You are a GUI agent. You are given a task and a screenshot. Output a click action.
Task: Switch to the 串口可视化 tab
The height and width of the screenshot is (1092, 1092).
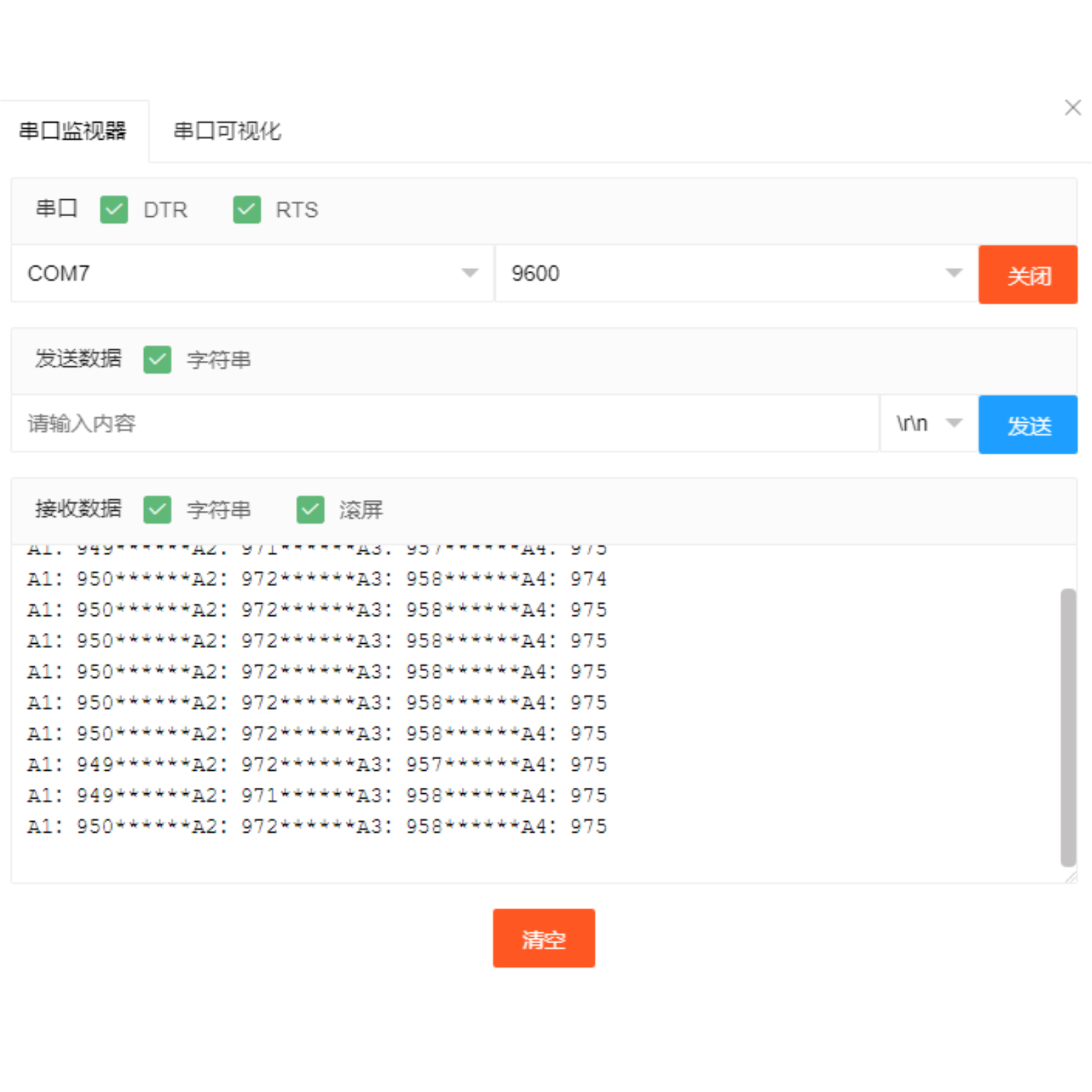point(228,131)
